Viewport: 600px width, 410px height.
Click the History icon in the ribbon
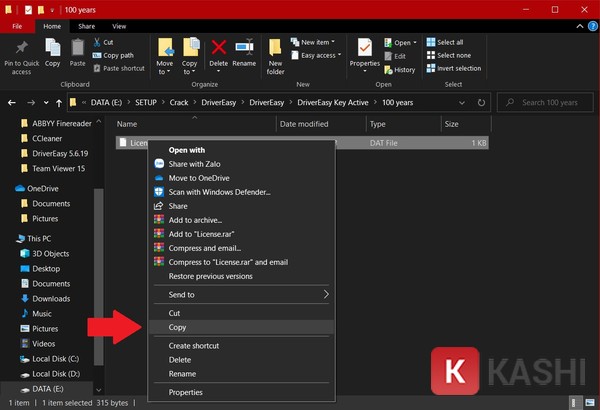click(x=388, y=70)
